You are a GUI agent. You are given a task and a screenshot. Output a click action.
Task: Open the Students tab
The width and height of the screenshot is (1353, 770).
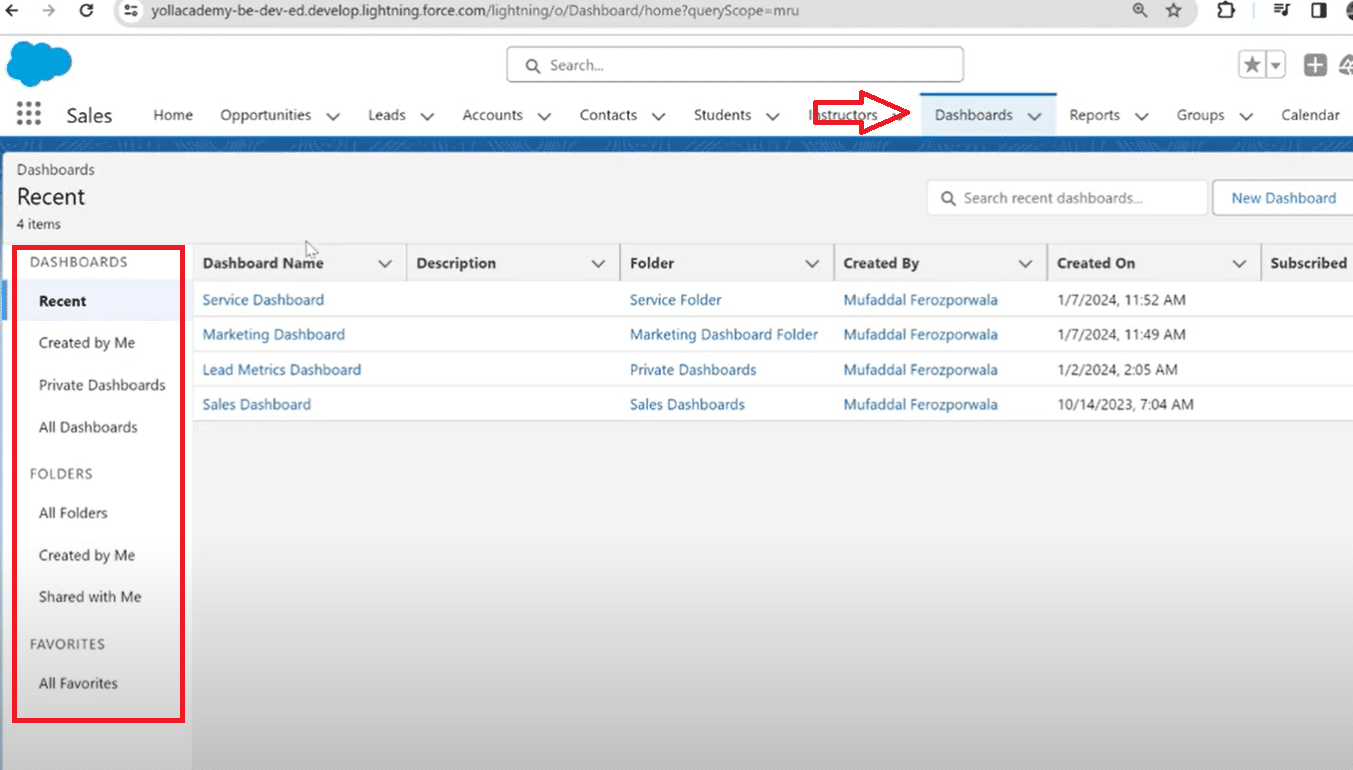pyautogui.click(x=722, y=115)
